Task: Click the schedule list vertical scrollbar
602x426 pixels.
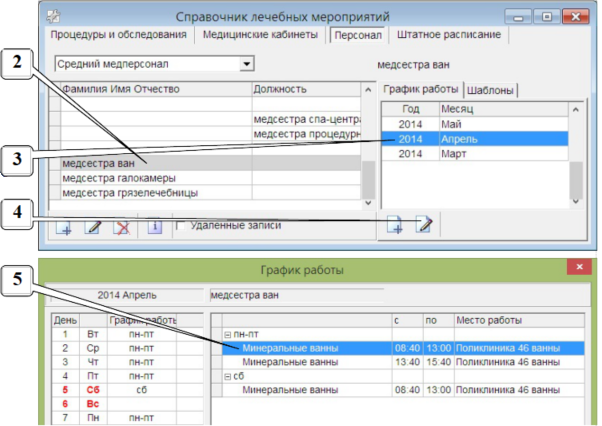Action: click(x=576, y=170)
